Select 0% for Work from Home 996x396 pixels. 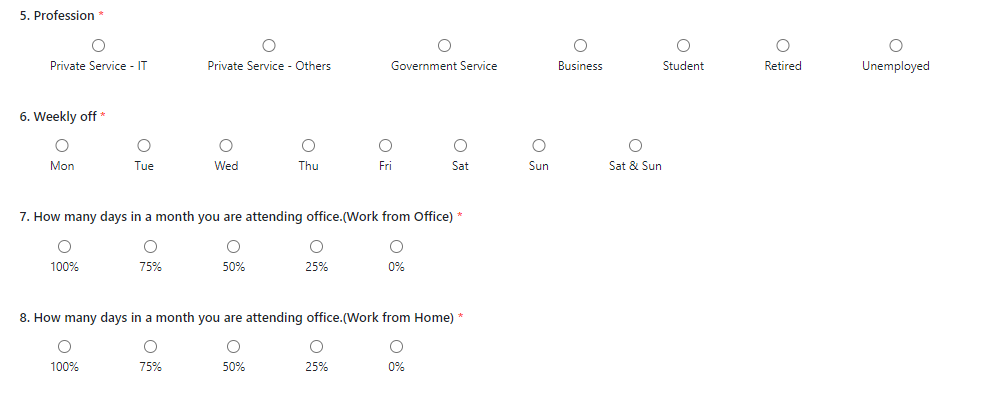pos(396,347)
